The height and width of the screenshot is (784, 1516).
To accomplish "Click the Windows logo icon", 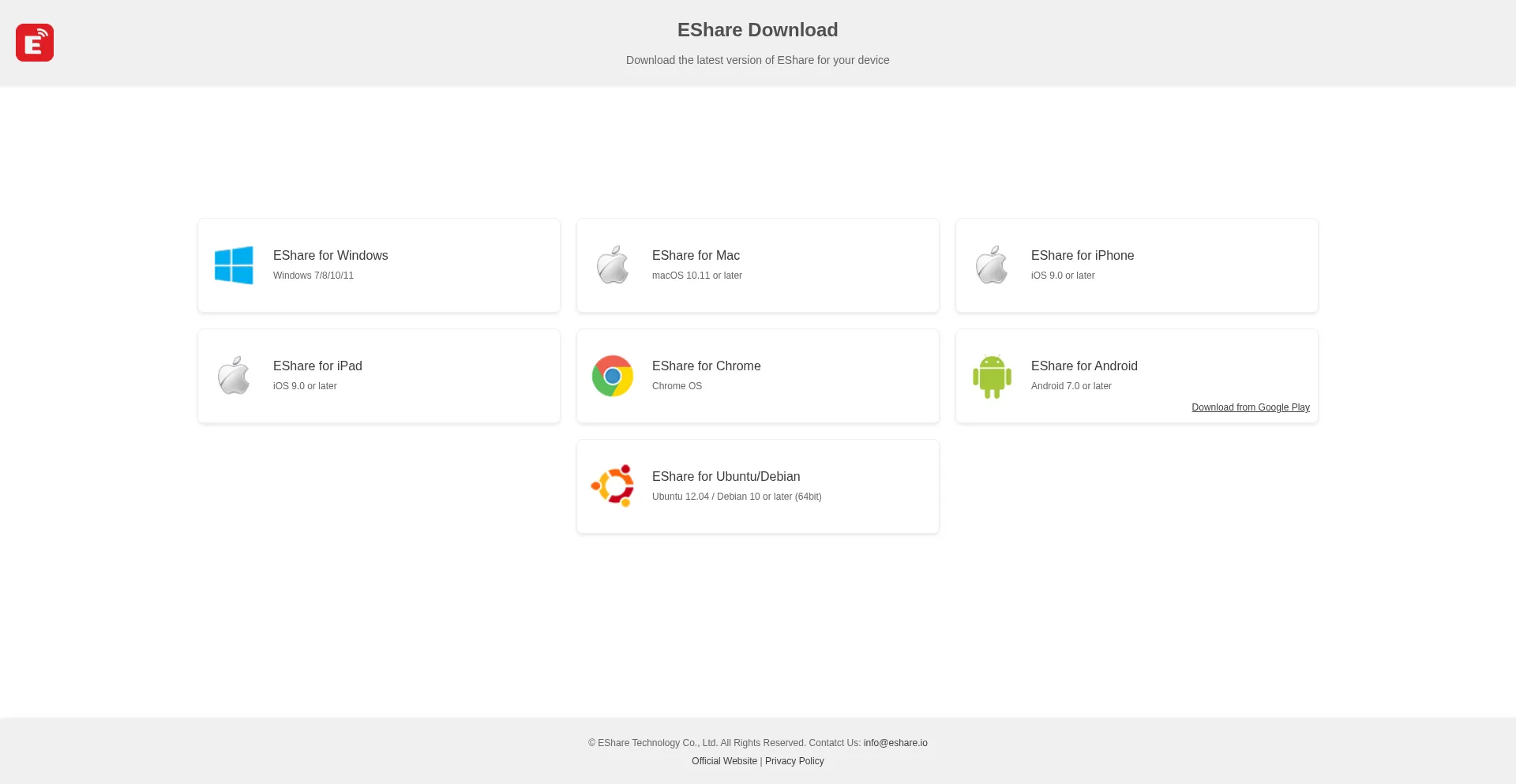I will [x=234, y=265].
